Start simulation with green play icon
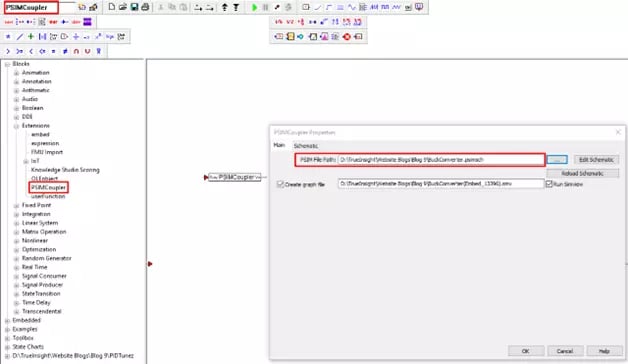Viewport: 628px width, 364px height. pos(254,7)
